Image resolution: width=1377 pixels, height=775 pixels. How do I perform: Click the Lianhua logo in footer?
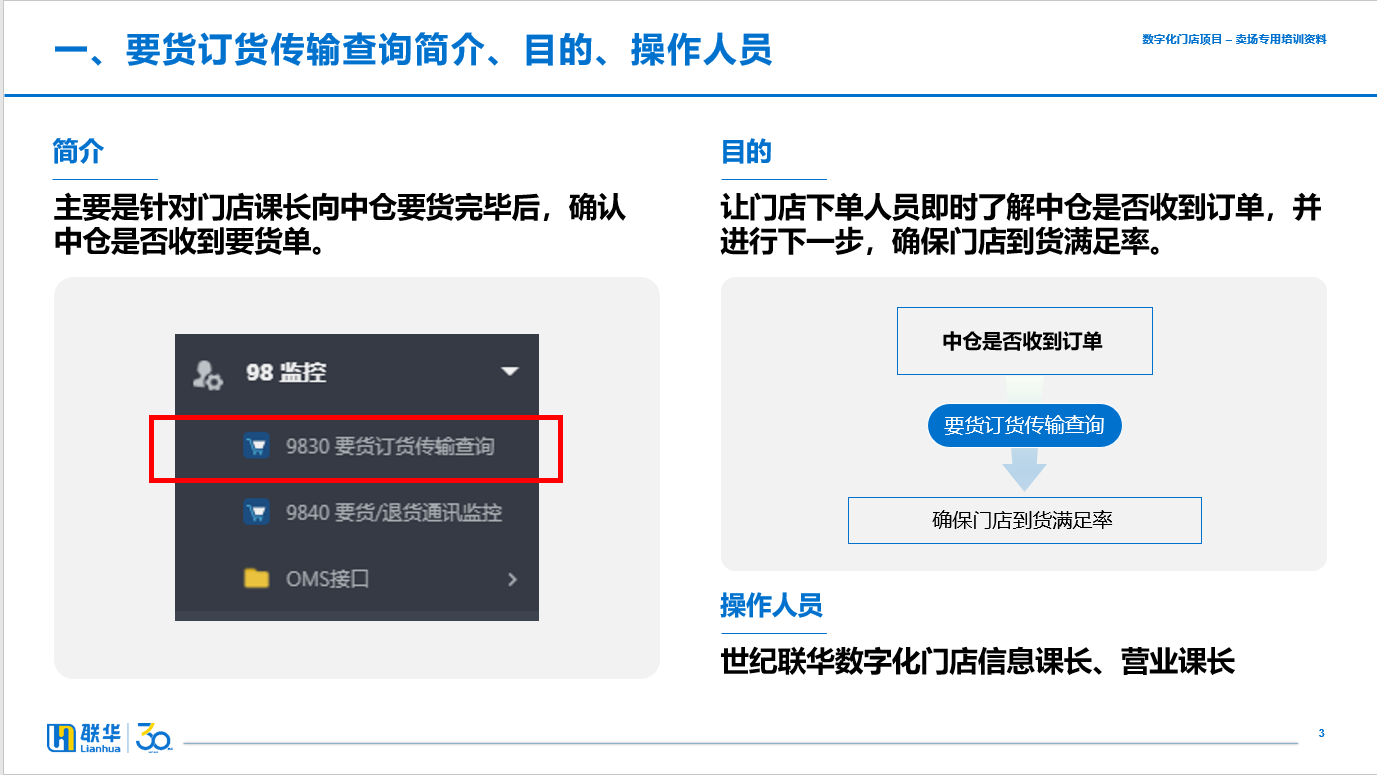(x=84, y=736)
